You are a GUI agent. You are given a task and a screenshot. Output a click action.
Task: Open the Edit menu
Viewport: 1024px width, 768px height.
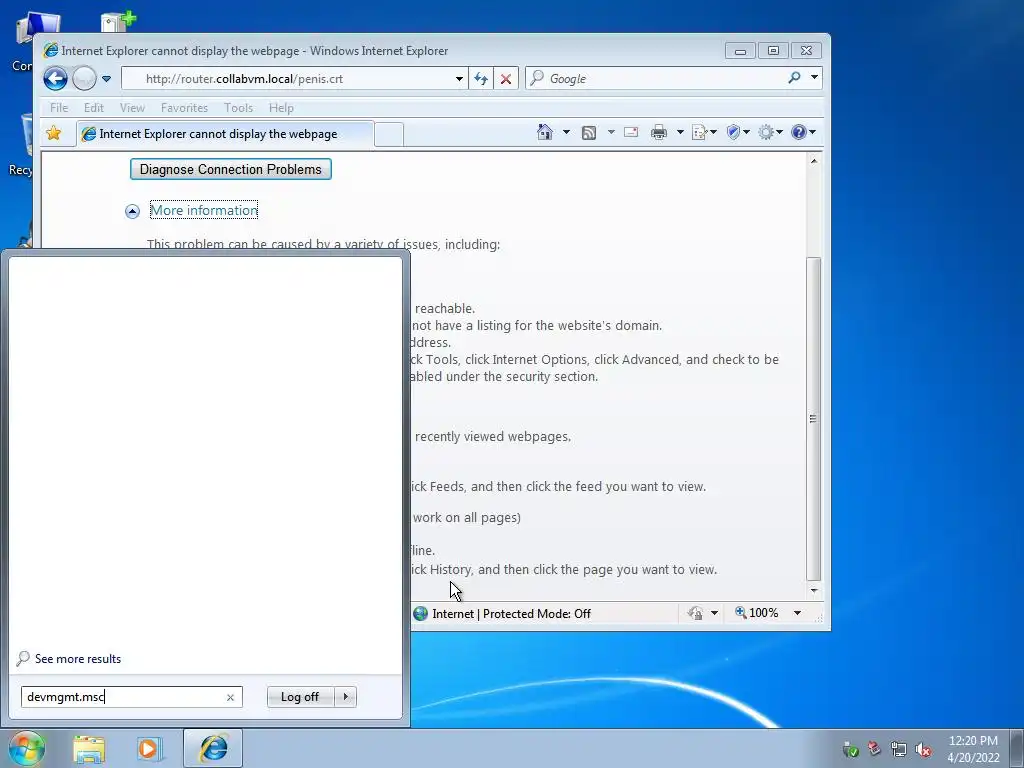coord(93,108)
